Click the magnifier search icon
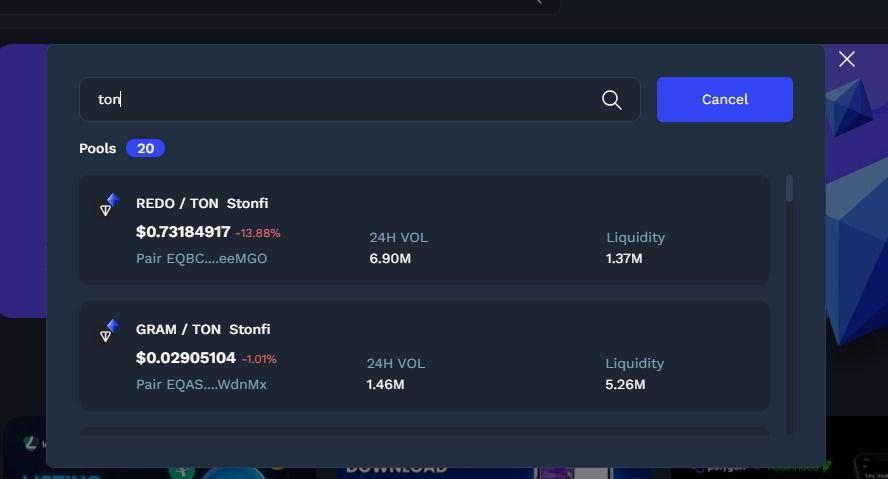 pos(612,100)
